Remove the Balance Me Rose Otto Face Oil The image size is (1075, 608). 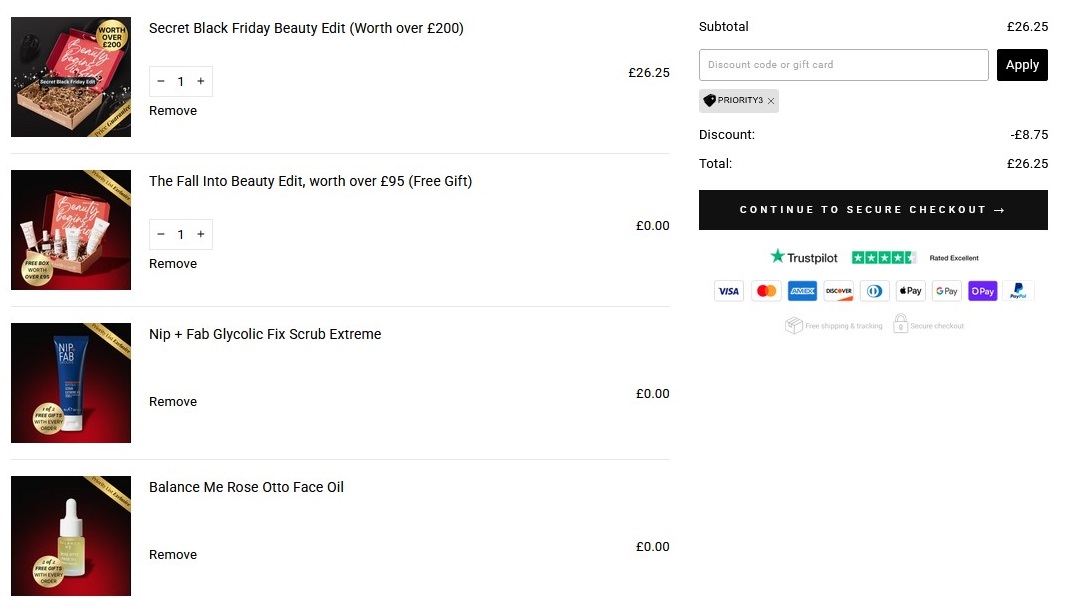(x=172, y=554)
